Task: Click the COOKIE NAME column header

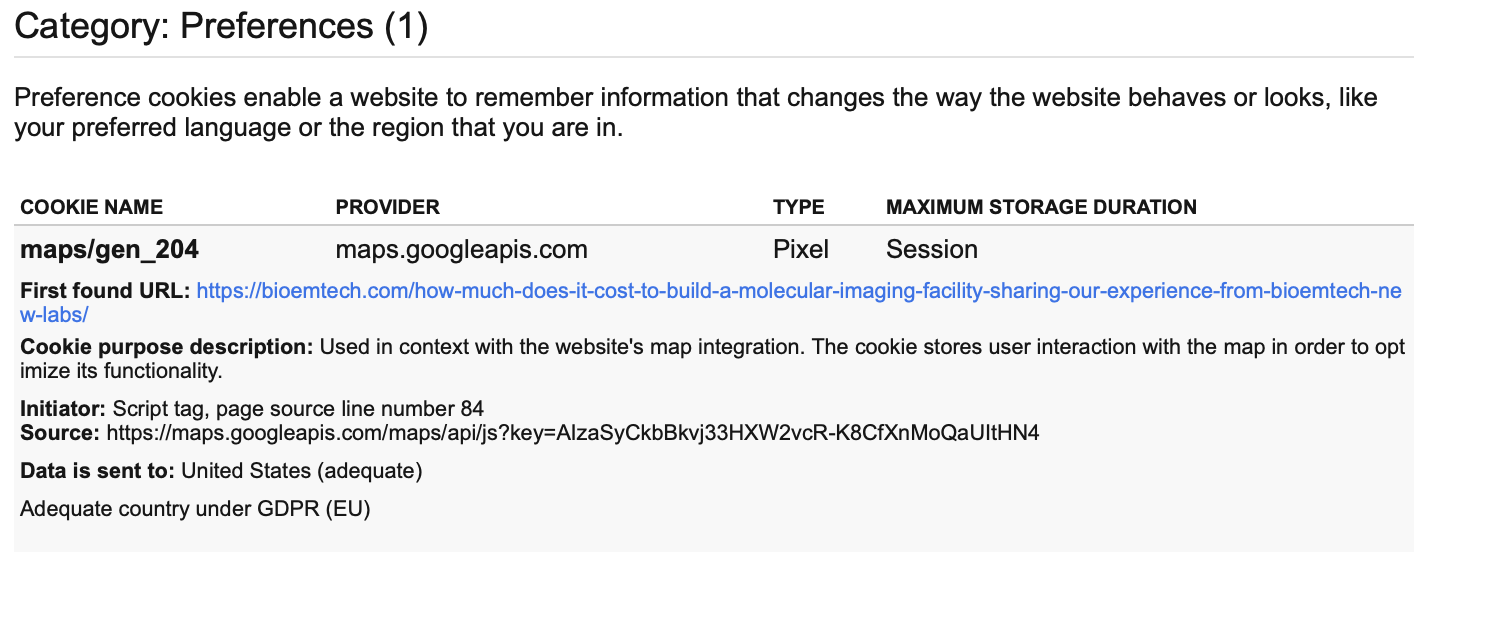Action: 91,207
